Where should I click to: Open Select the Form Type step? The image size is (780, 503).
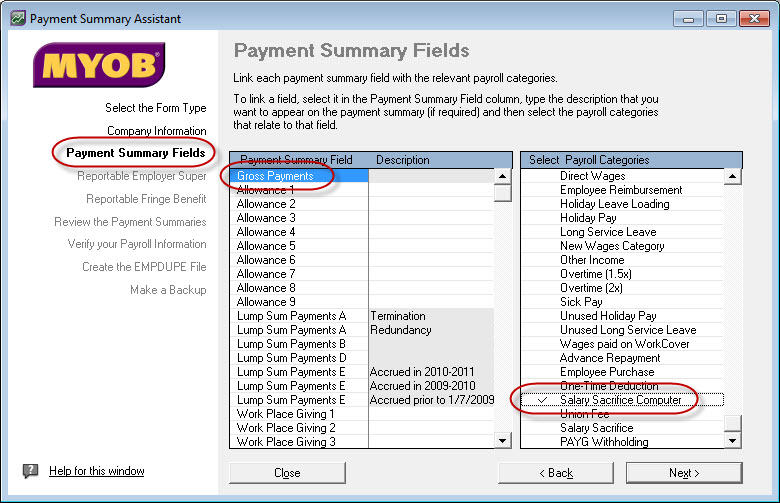click(155, 108)
